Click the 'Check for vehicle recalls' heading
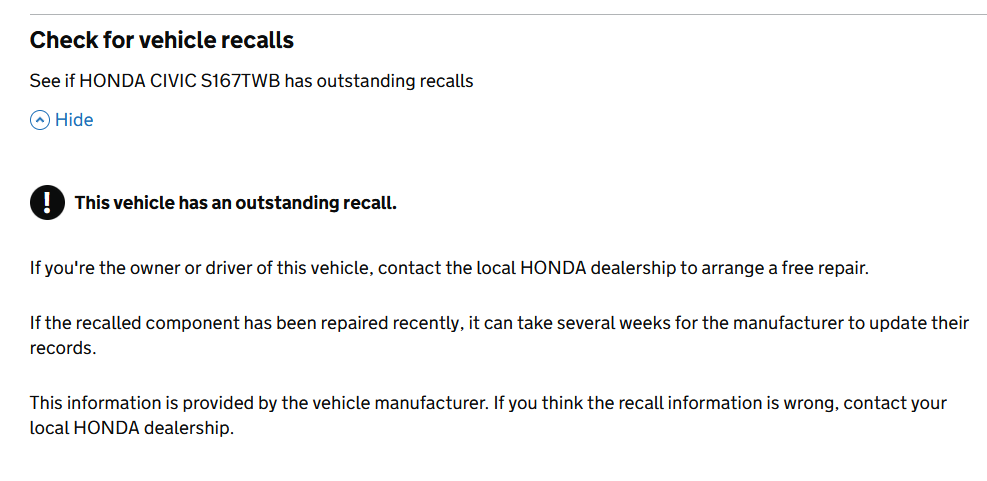The height and width of the screenshot is (481, 987). [161, 41]
